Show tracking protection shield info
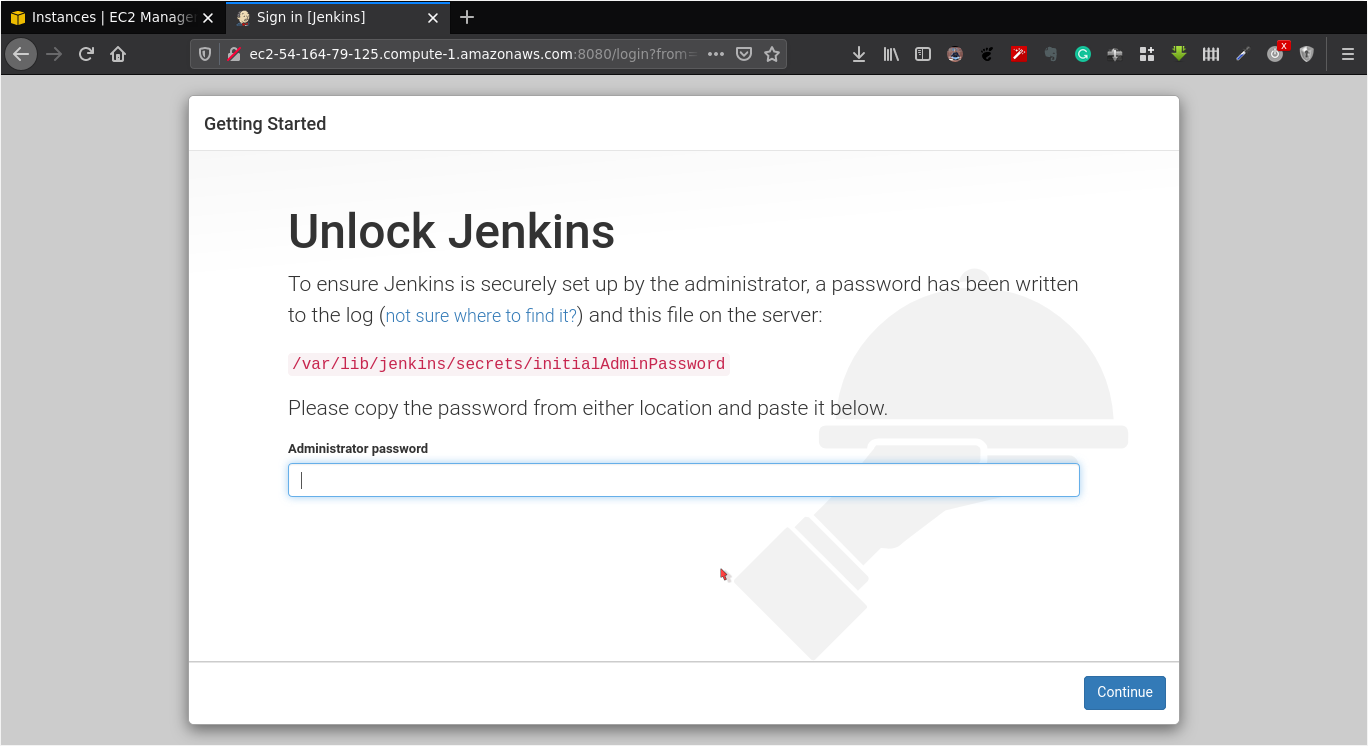The width and height of the screenshot is (1368, 746). pyautogui.click(x=205, y=54)
